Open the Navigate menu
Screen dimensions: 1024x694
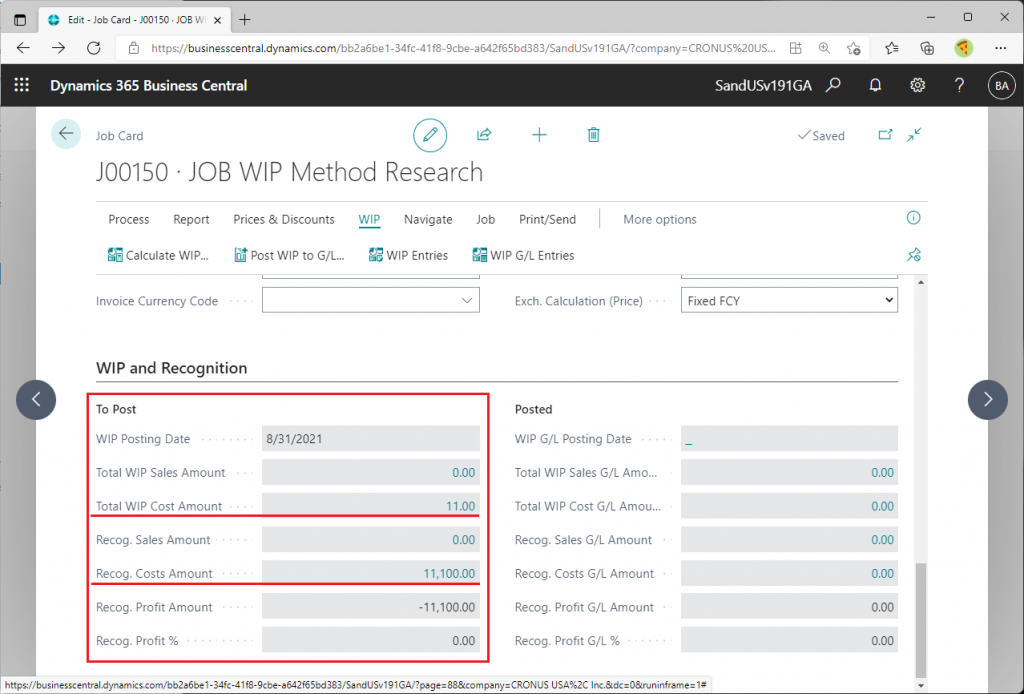pos(428,219)
